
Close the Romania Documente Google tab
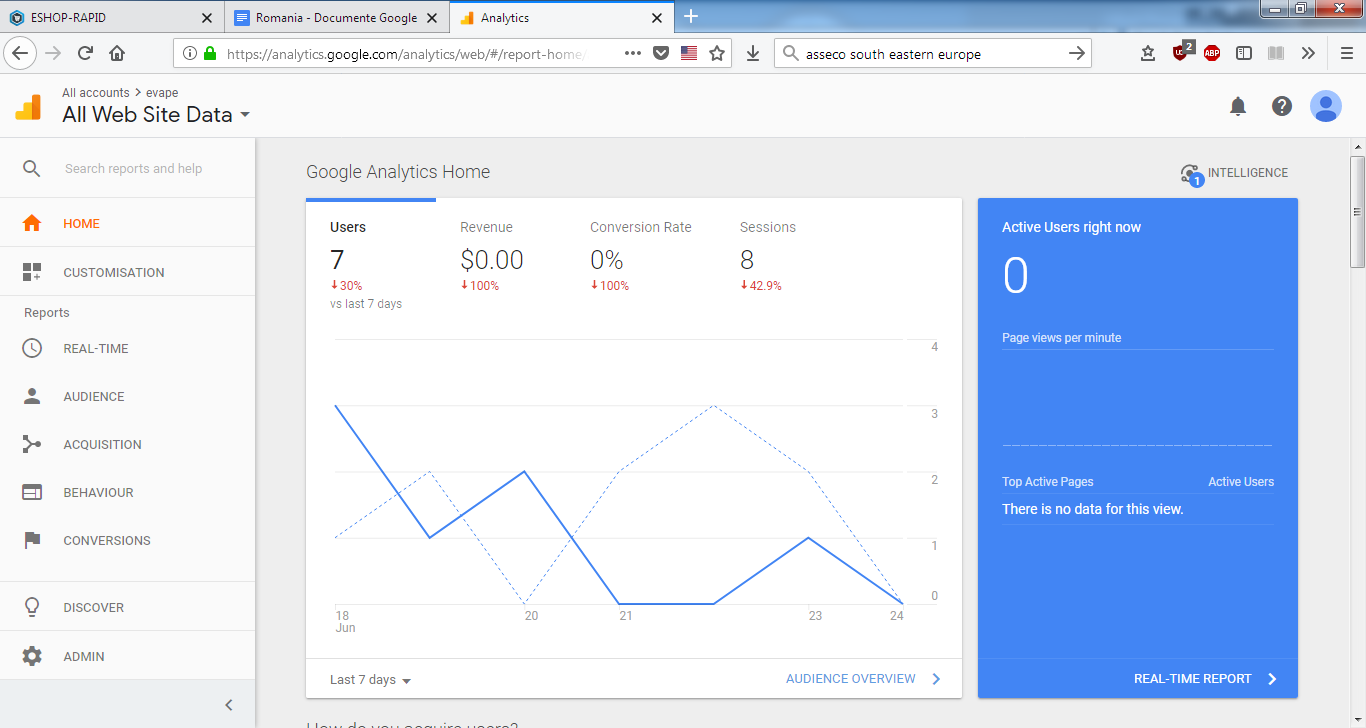tap(431, 18)
